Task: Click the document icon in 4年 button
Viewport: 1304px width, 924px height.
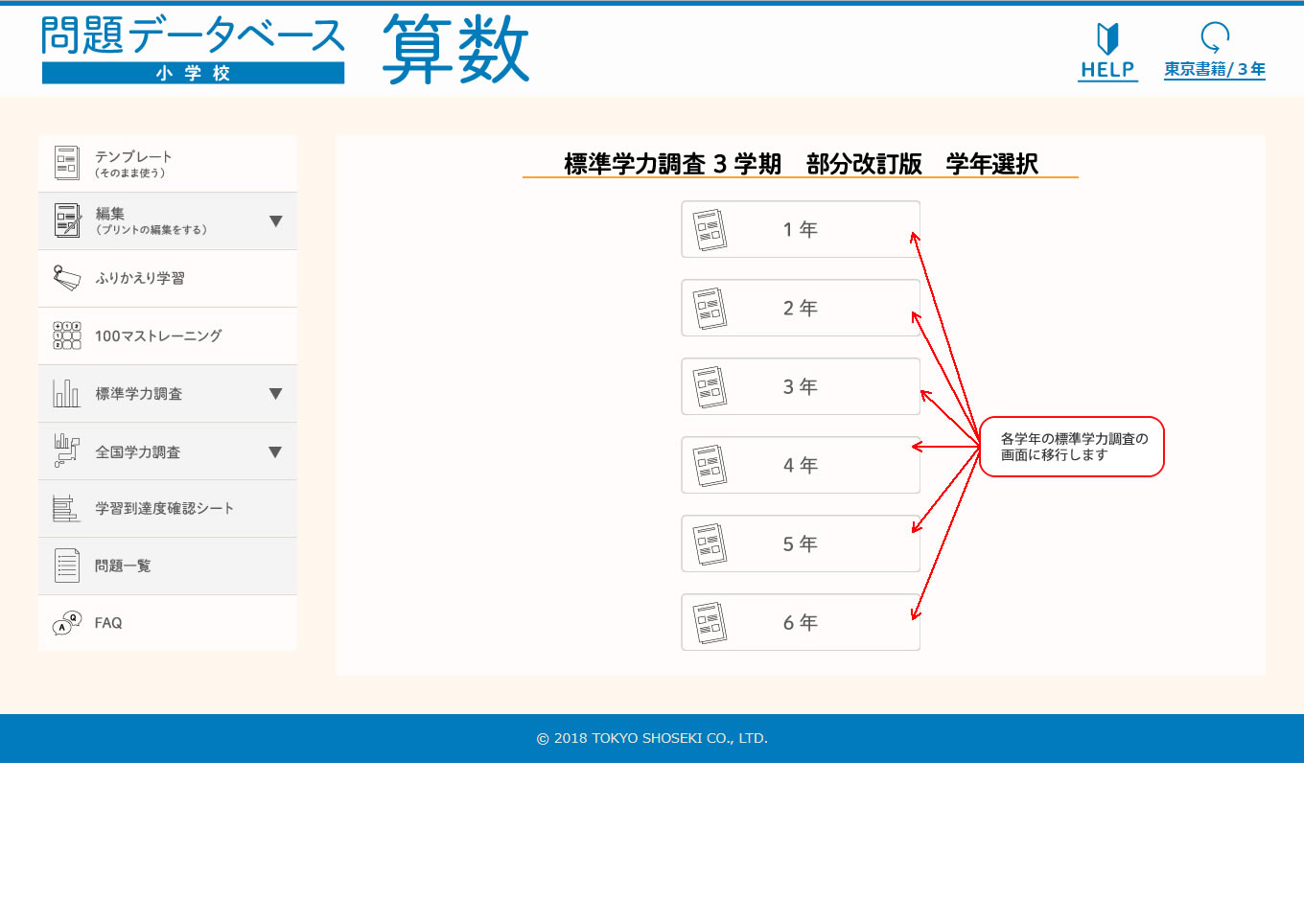Action: [x=710, y=466]
